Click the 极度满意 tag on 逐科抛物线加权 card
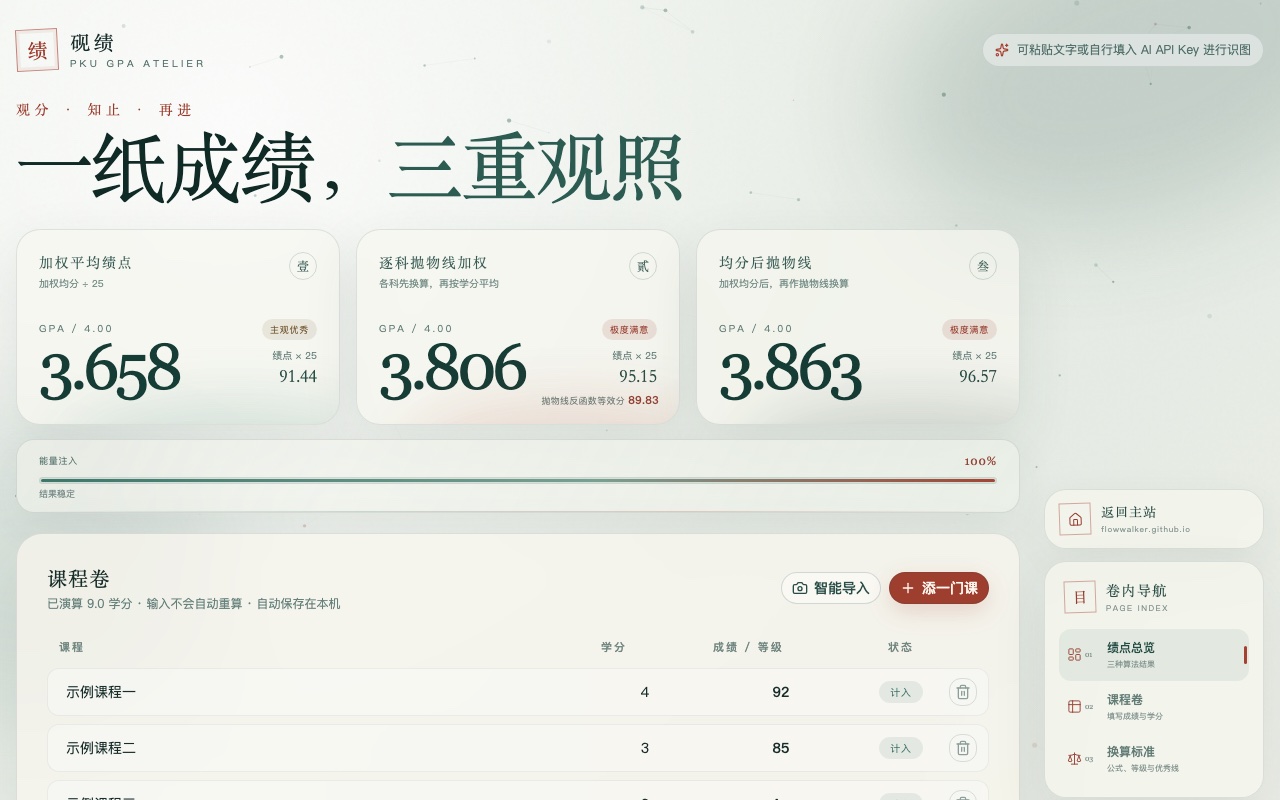Viewport: 1280px width, 800px height. coord(629,330)
